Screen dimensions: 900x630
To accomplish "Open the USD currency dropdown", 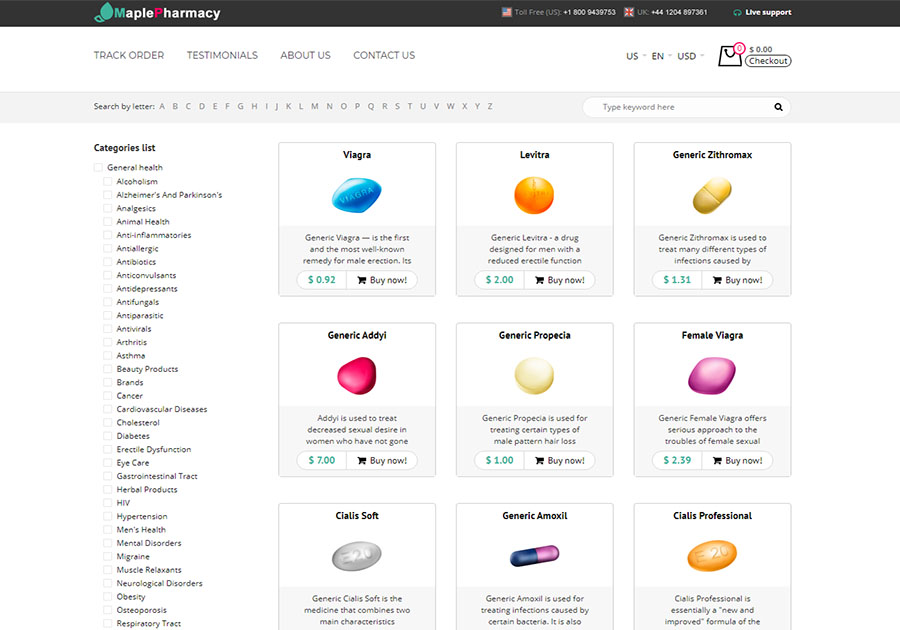I will [690, 56].
